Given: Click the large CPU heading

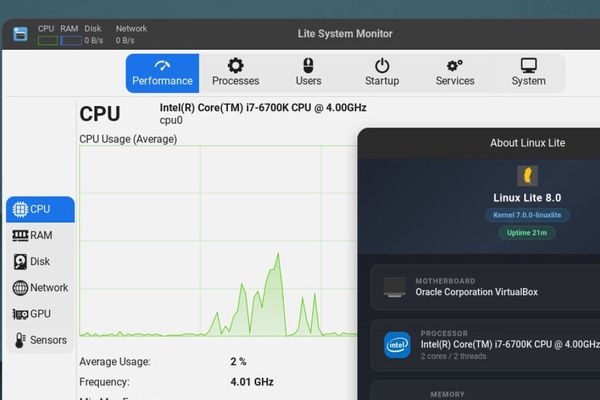Looking at the screenshot, I should 100,114.
